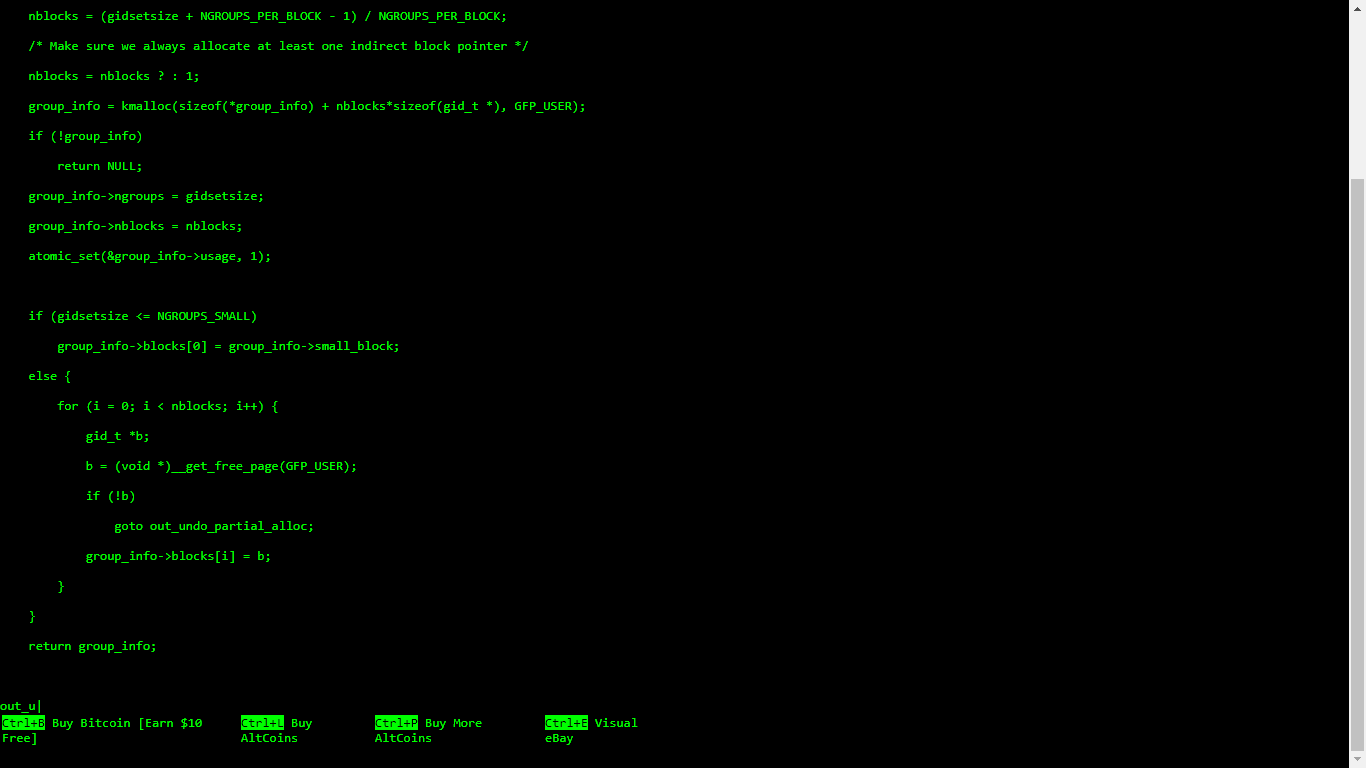The image size is (1366, 768).
Task: Click the highlighted Ctrl+E key hint
Action: (x=565, y=722)
